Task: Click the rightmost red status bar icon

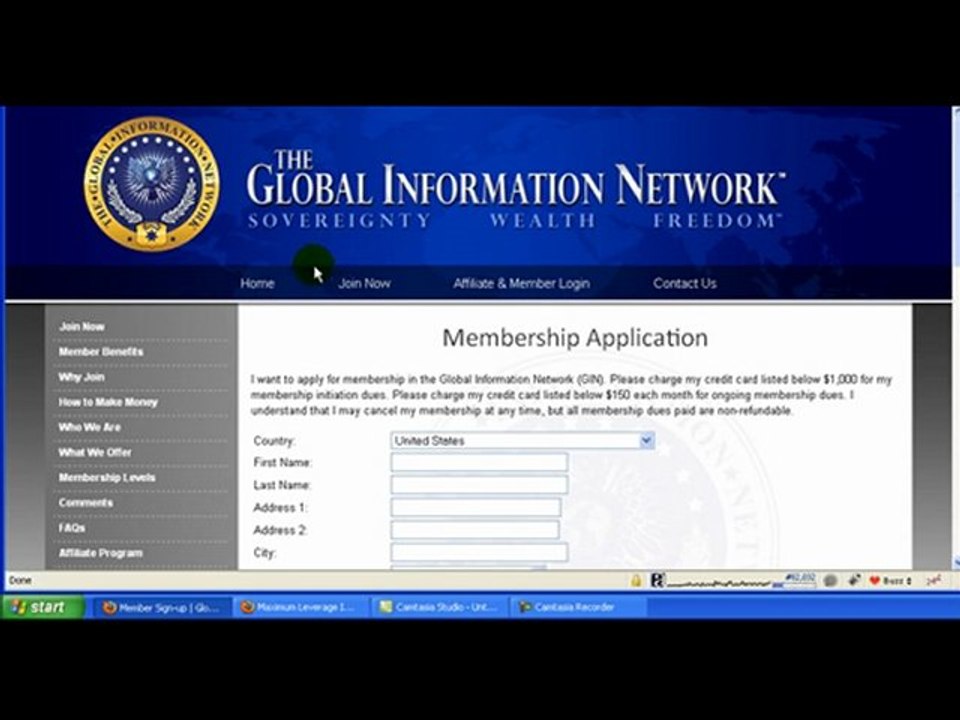Action: click(934, 580)
